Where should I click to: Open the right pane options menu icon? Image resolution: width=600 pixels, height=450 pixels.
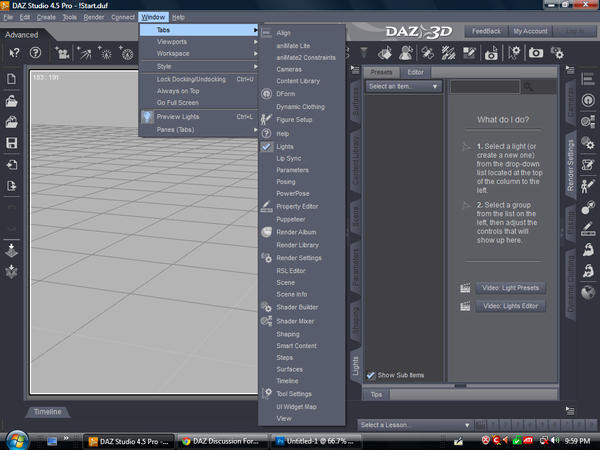coord(570,70)
